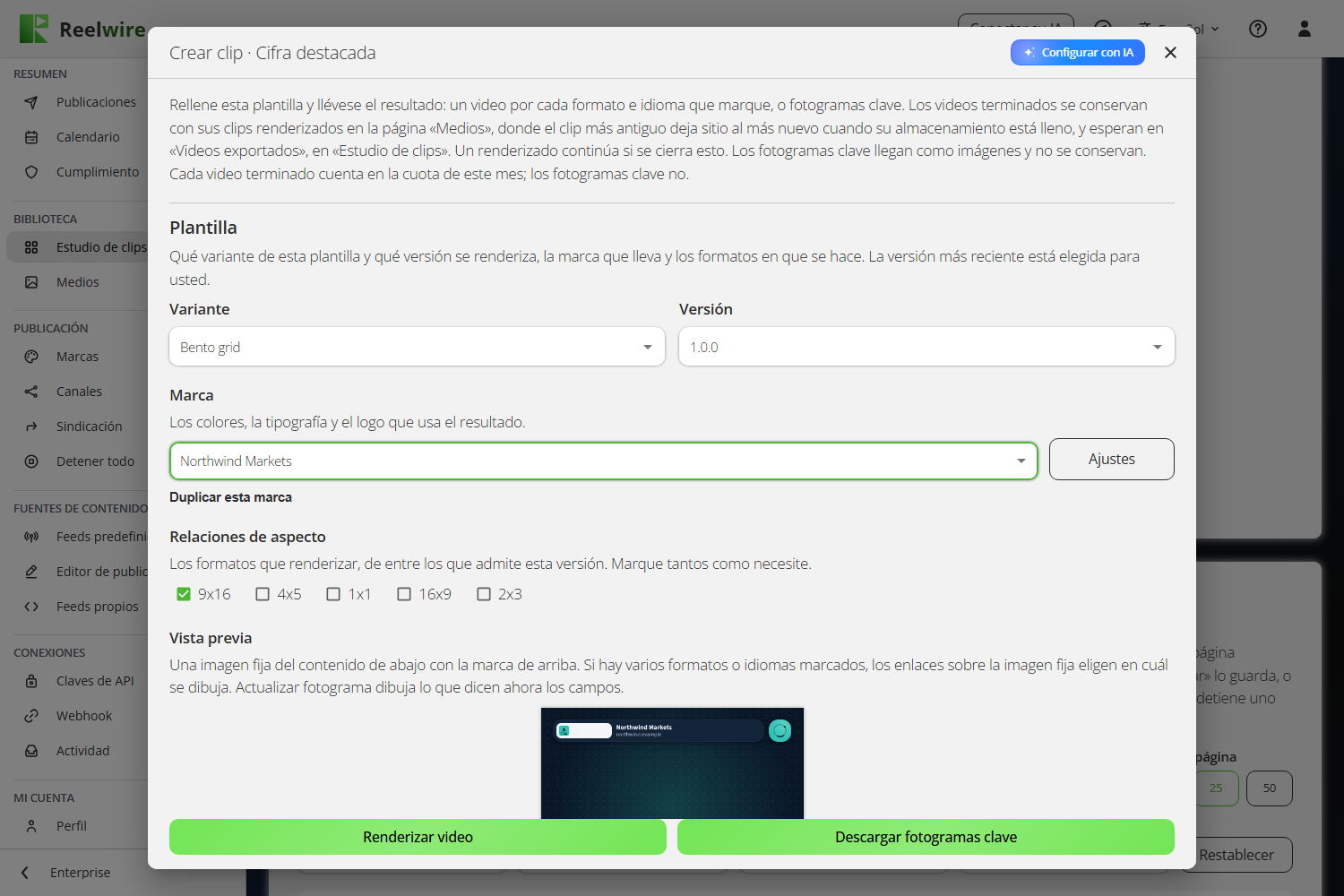This screenshot has height=896, width=1344.
Task: Click the "Relaciones de aspecto" heading
Action: click(x=247, y=537)
